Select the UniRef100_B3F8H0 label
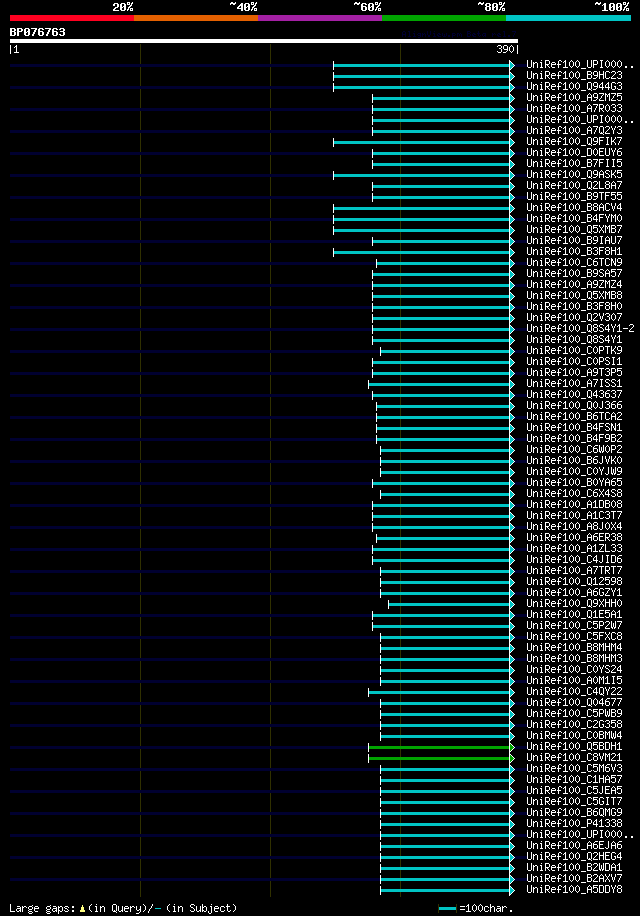This screenshot has height=916, width=640. (x=574, y=307)
